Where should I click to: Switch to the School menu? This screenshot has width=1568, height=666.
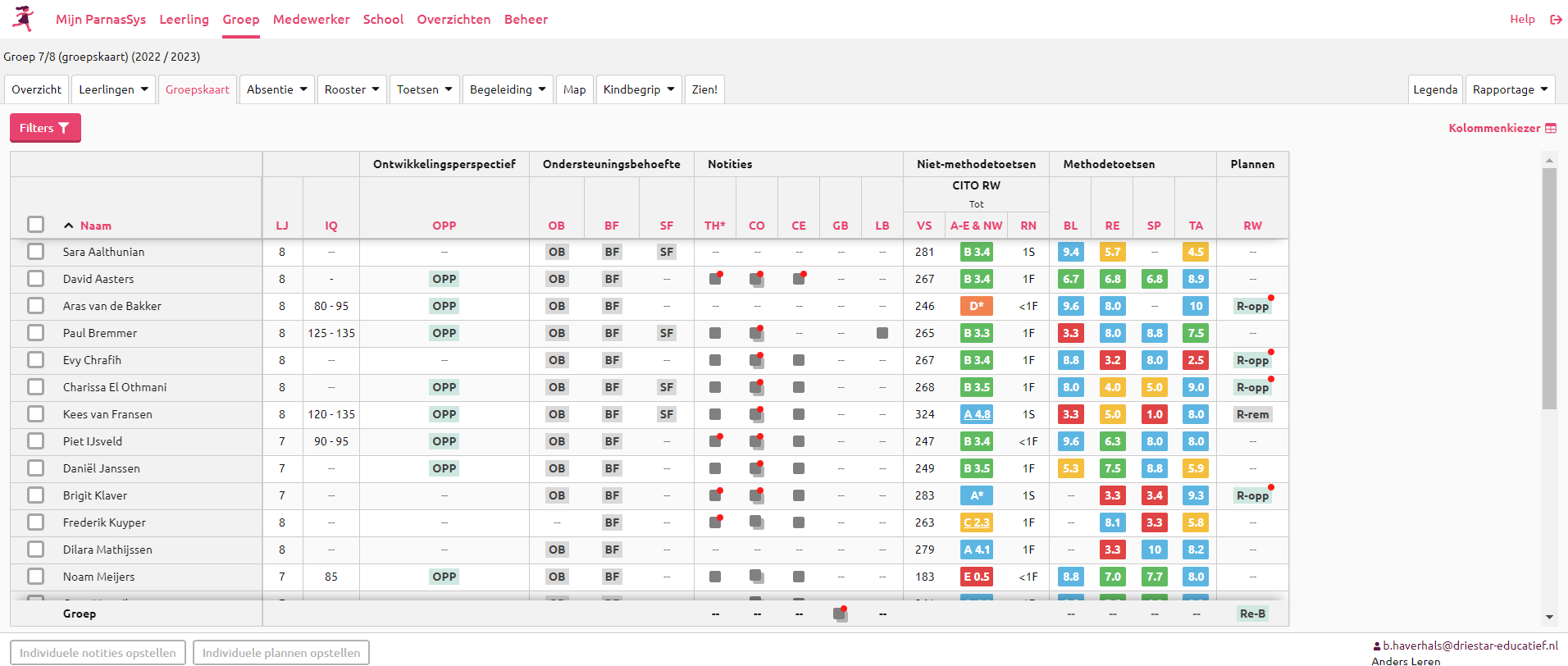384,20
